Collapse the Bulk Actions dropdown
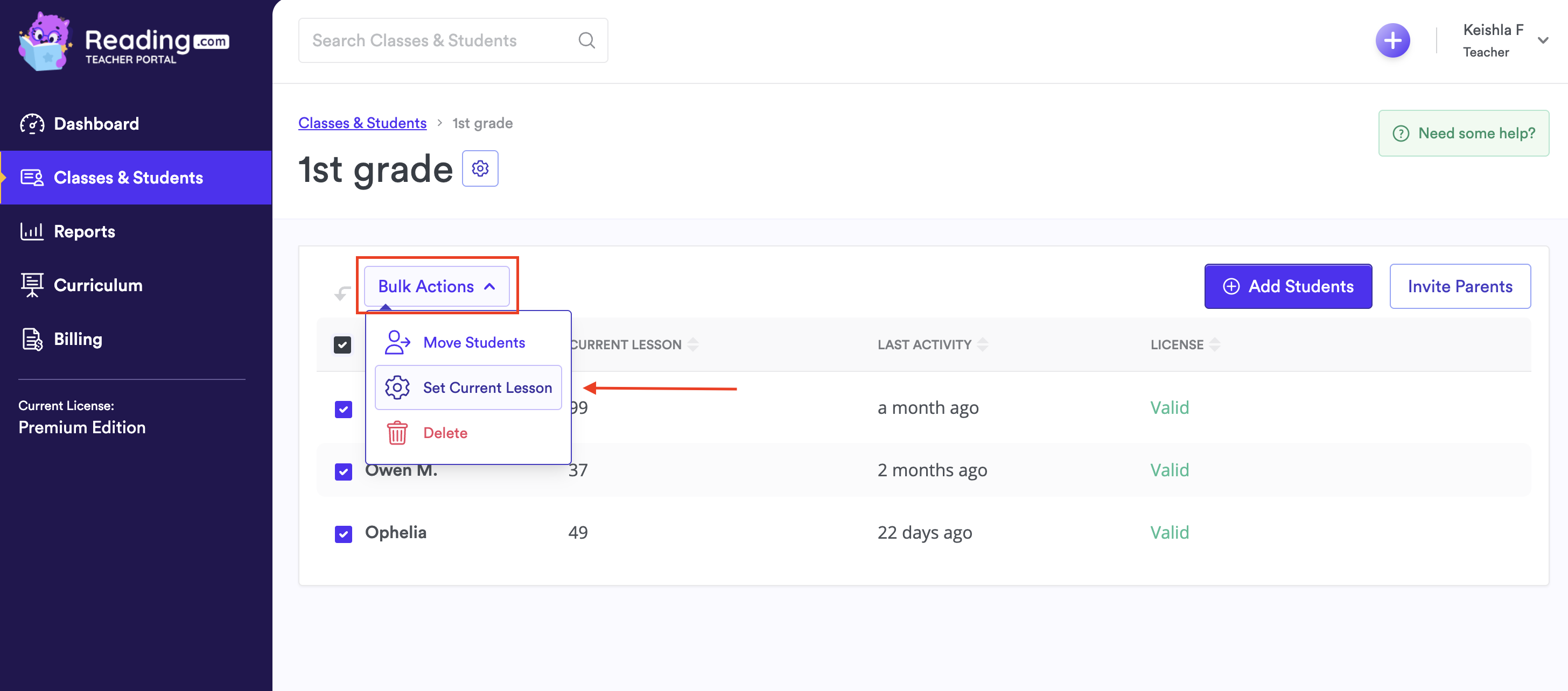1568x691 pixels. click(x=437, y=286)
